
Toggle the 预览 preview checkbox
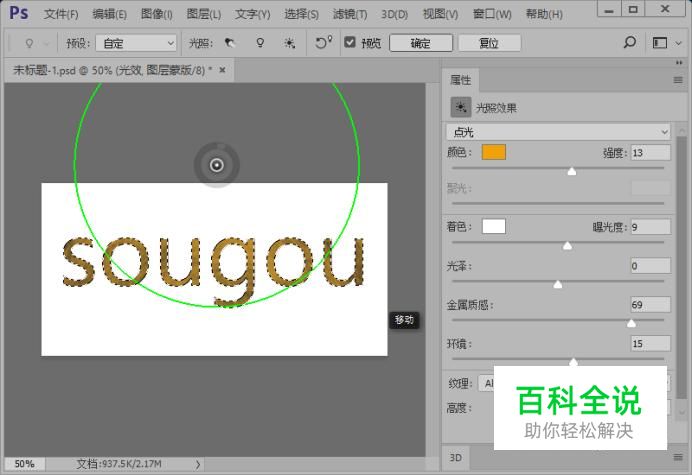(350, 42)
